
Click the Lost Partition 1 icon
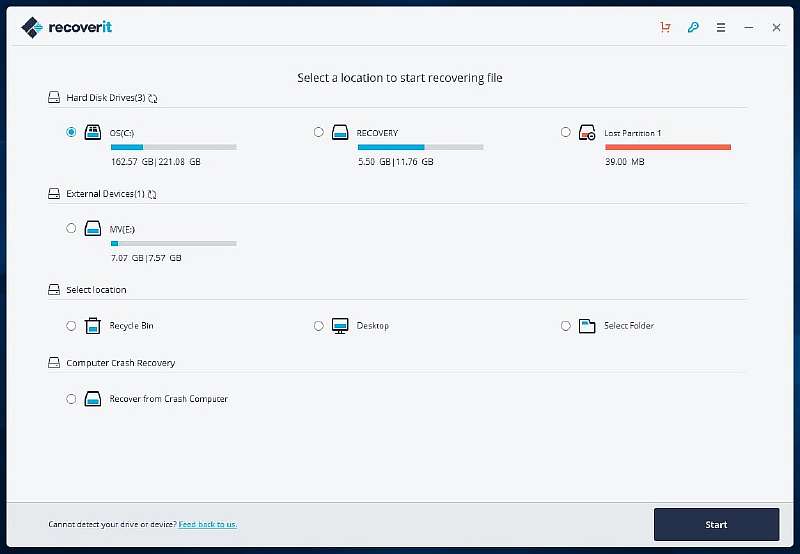point(587,133)
